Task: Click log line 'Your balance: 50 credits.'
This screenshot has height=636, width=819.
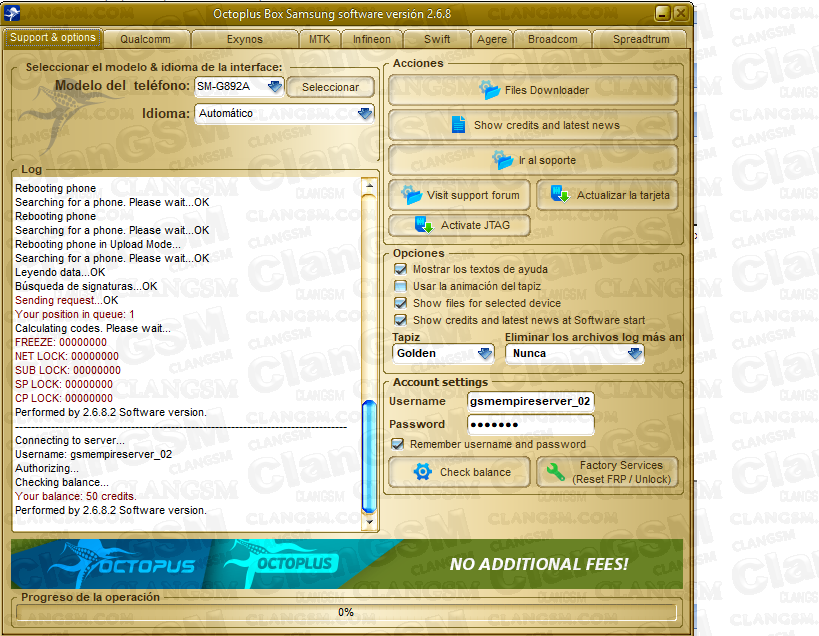Action: point(76,496)
